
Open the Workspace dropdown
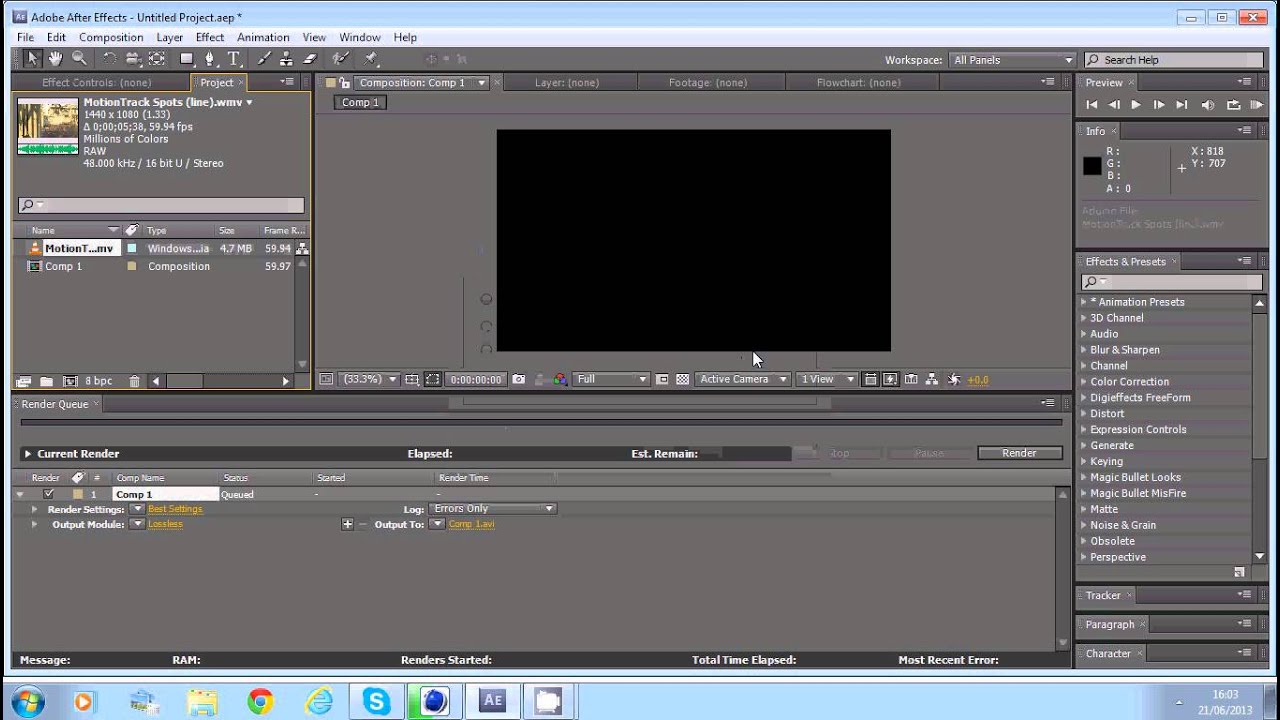[1012, 60]
